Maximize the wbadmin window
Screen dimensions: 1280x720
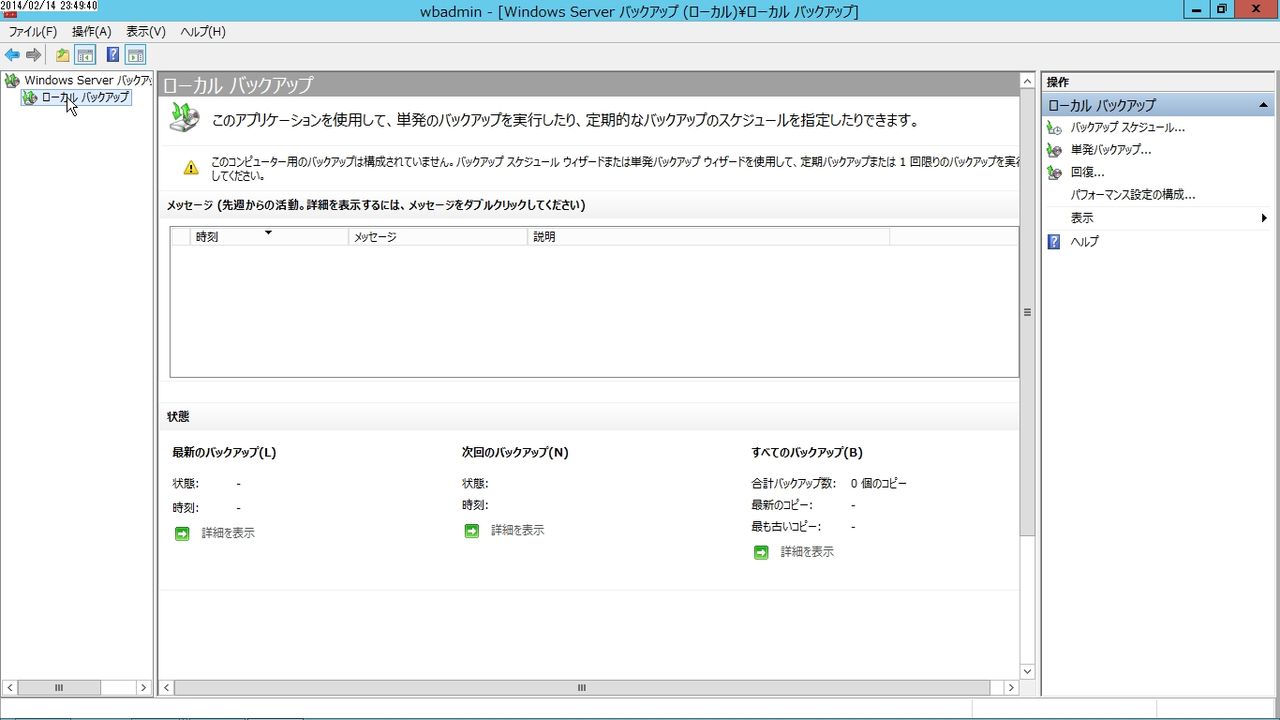tap(1221, 10)
